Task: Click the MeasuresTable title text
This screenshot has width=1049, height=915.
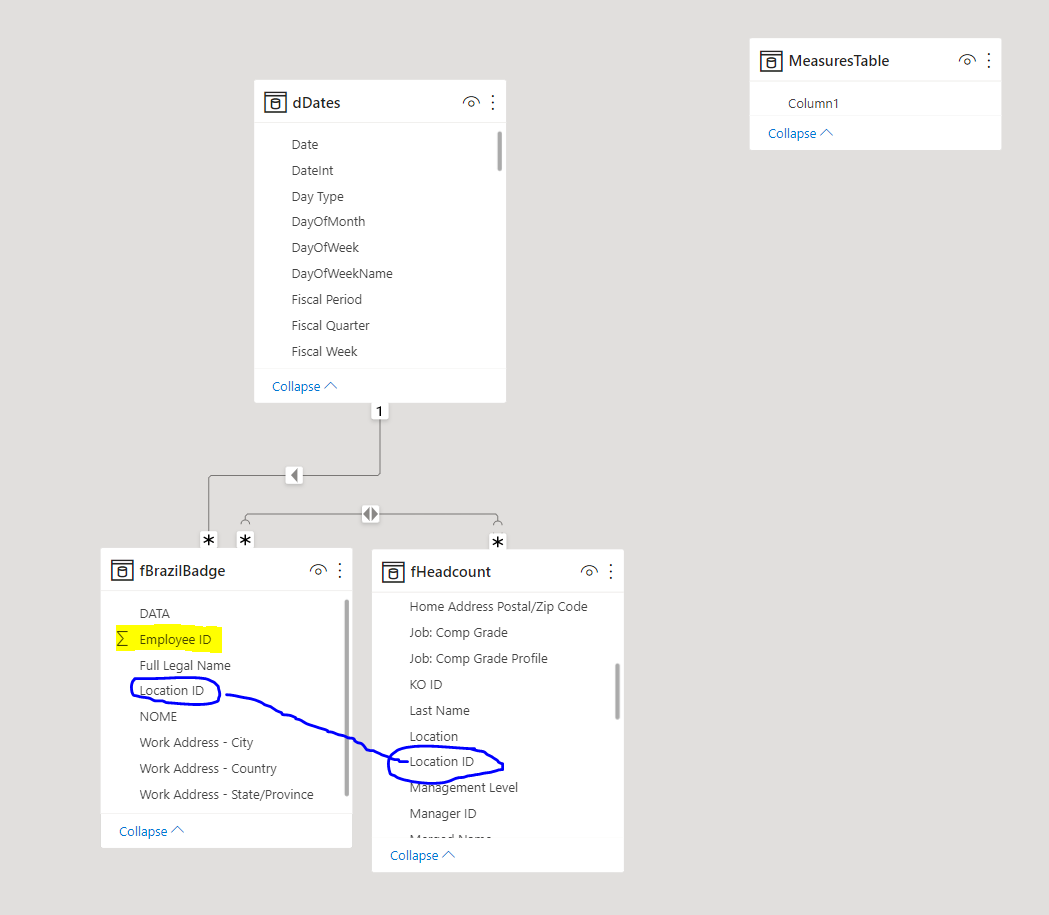Action: tap(839, 61)
